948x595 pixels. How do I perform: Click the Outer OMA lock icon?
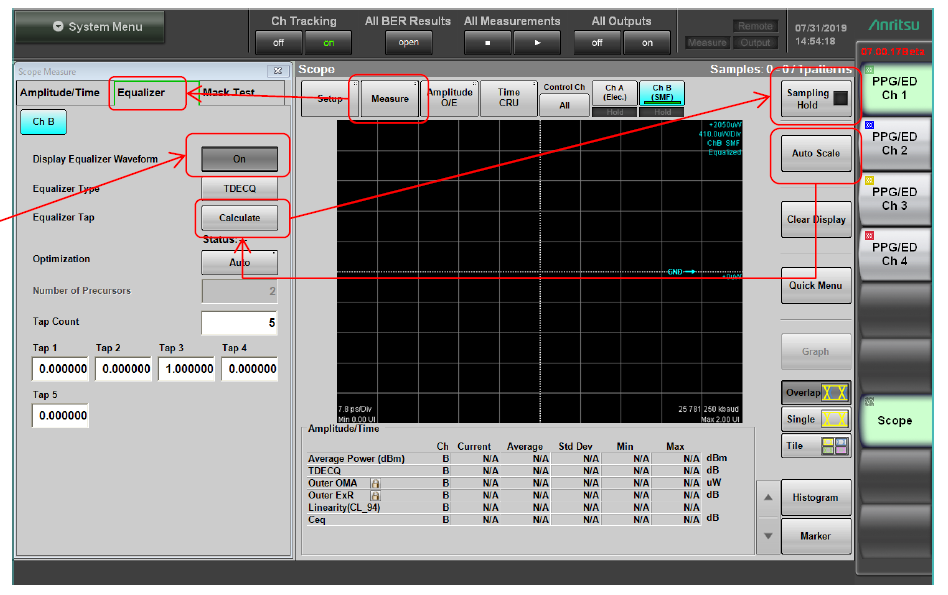click(x=376, y=483)
